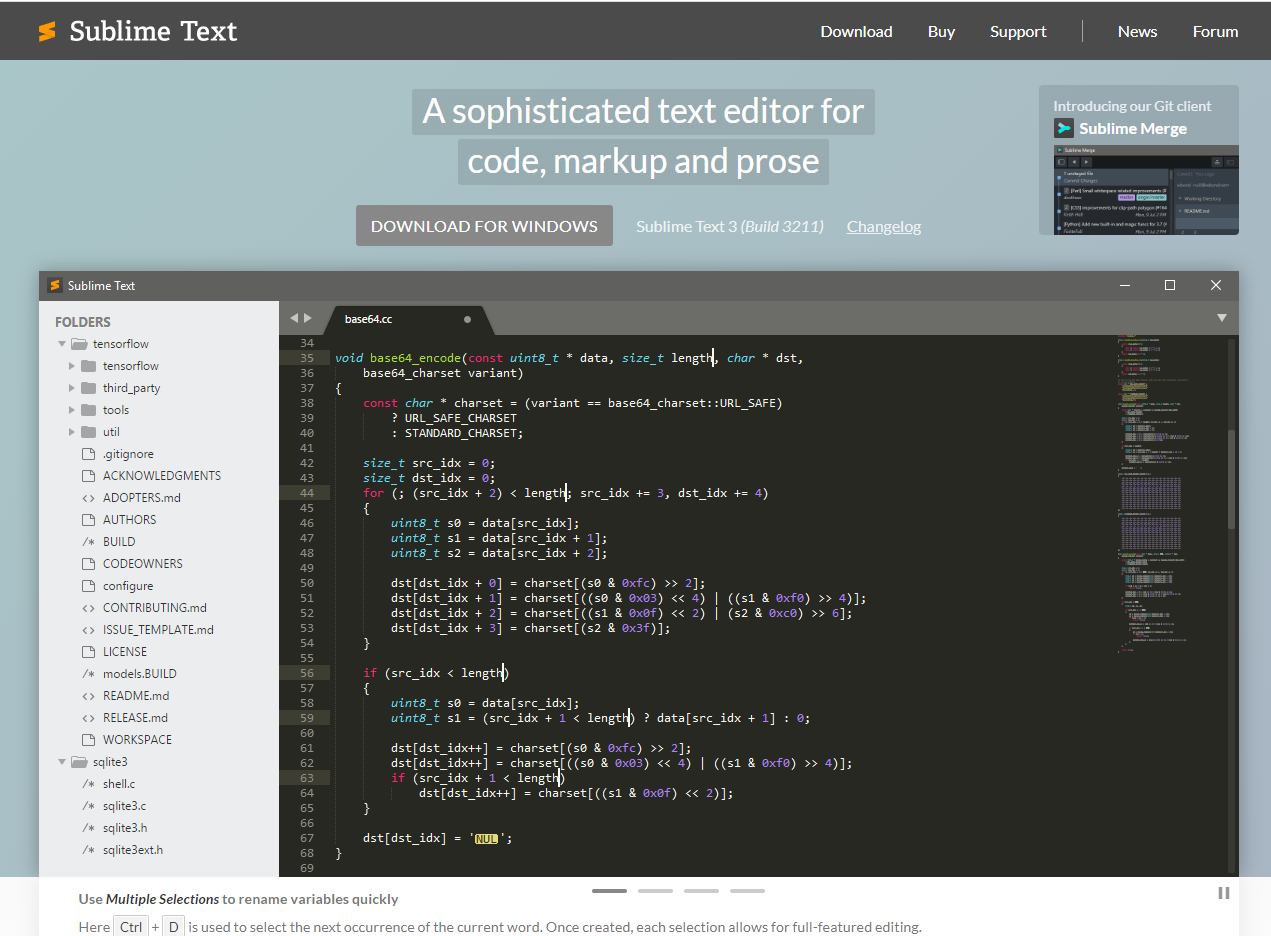Open the Buy page link
This screenshot has height=936, width=1271.
tap(941, 32)
